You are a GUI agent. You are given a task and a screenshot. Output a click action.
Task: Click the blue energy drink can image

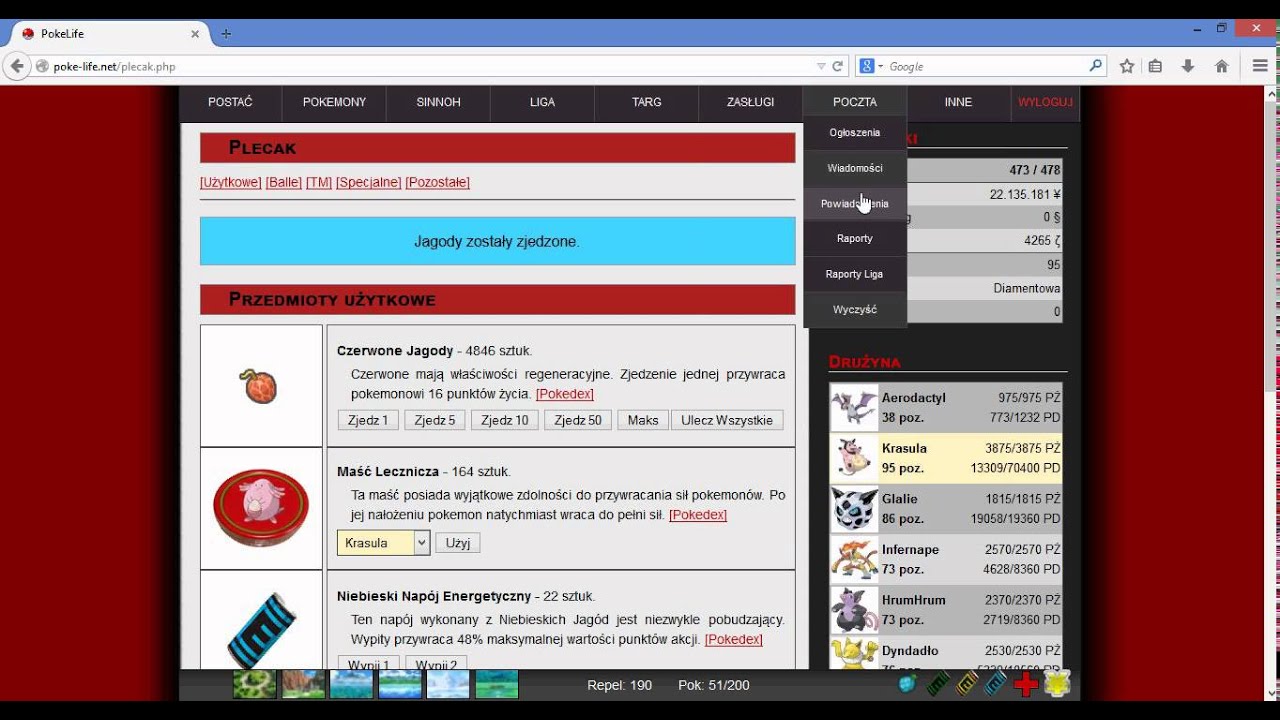(x=261, y=630)
